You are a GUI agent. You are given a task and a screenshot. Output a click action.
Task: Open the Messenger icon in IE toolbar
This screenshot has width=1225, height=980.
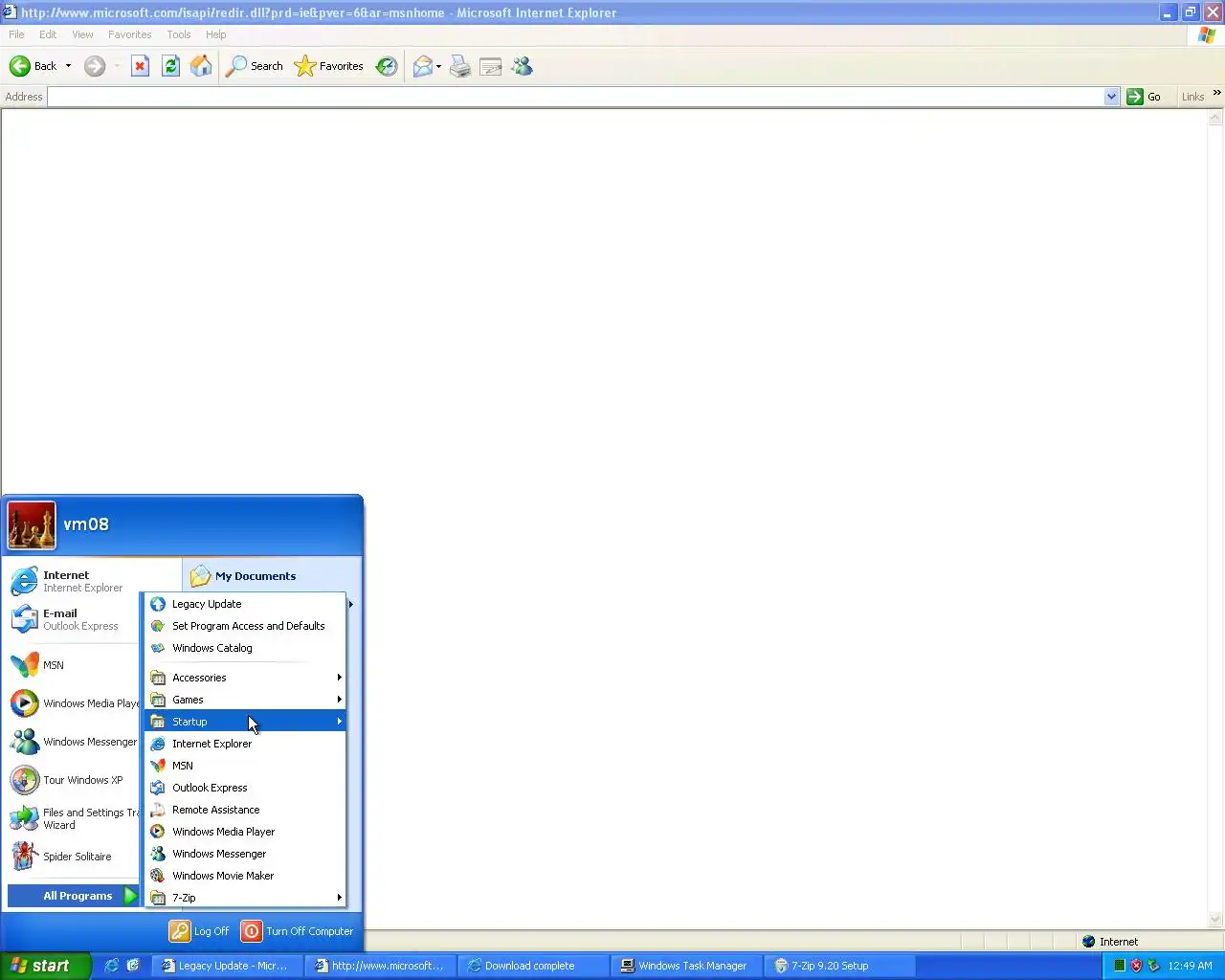point(522,66)
